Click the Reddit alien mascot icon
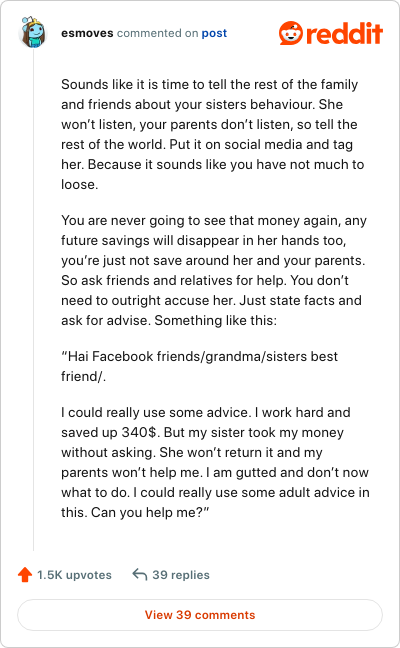400x648 pixels. (x=291, y=33)
